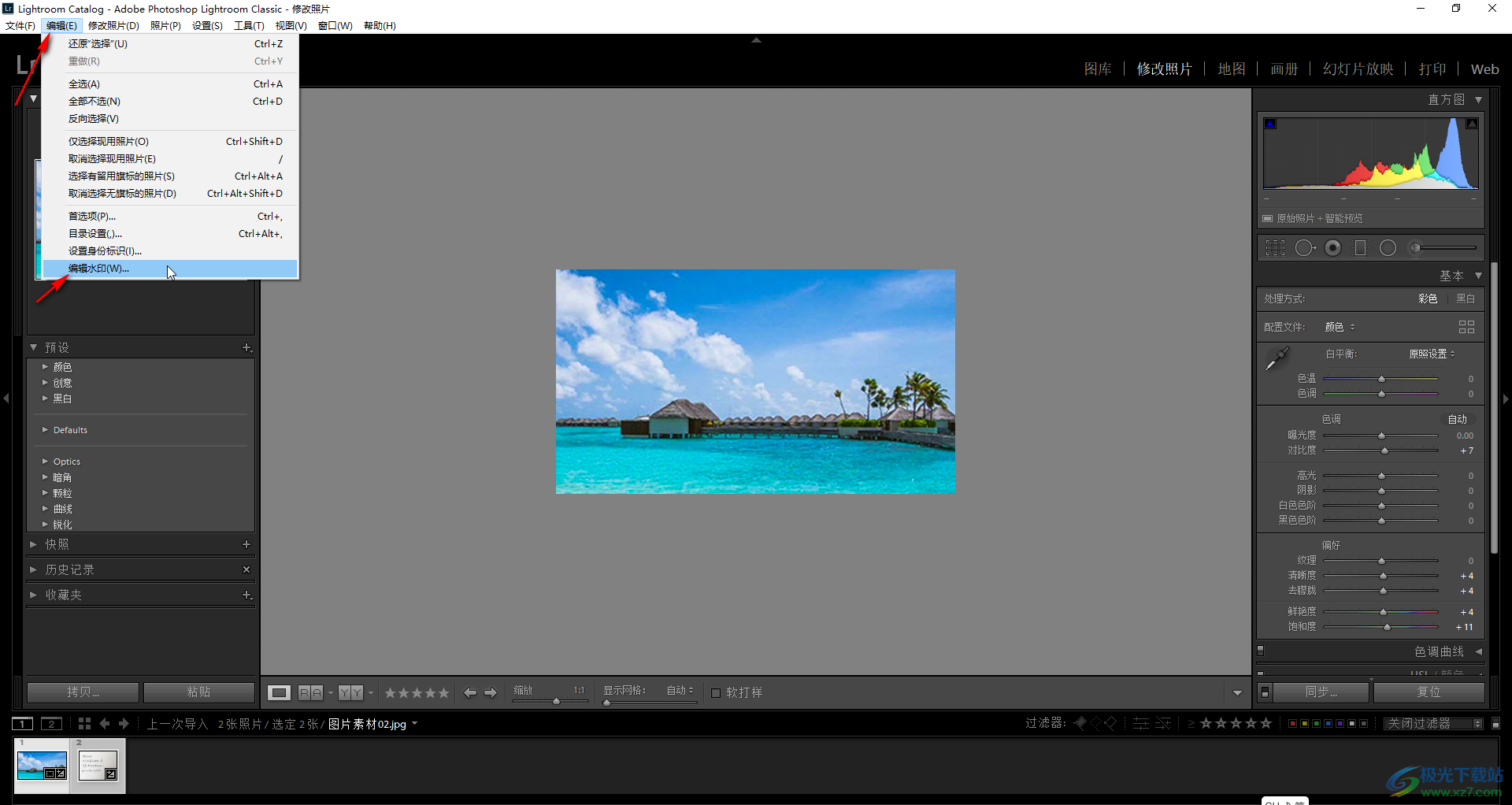This screenshot has width=1512, height=805.
Task: Enable the 软打样 soft proofing checkbox
Action: 716,693
